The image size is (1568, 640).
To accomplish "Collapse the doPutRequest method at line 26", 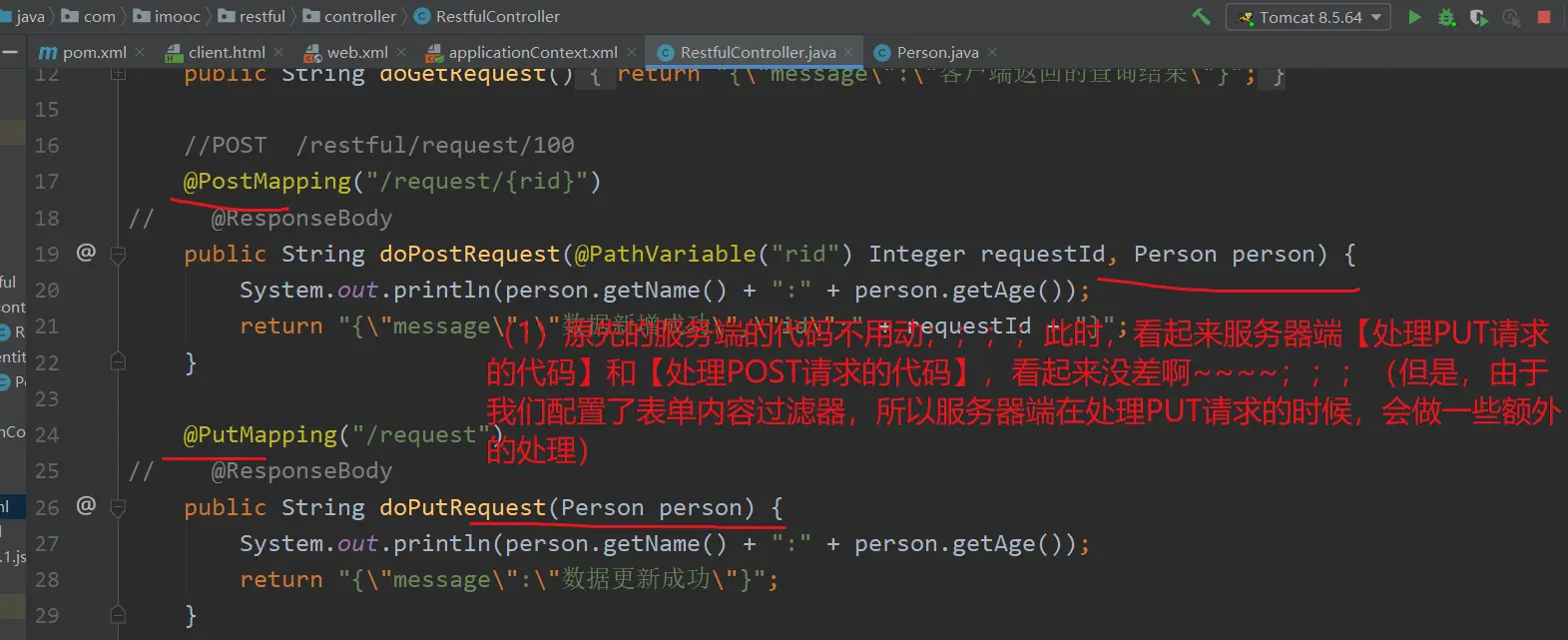I will [x=118, y=508].
